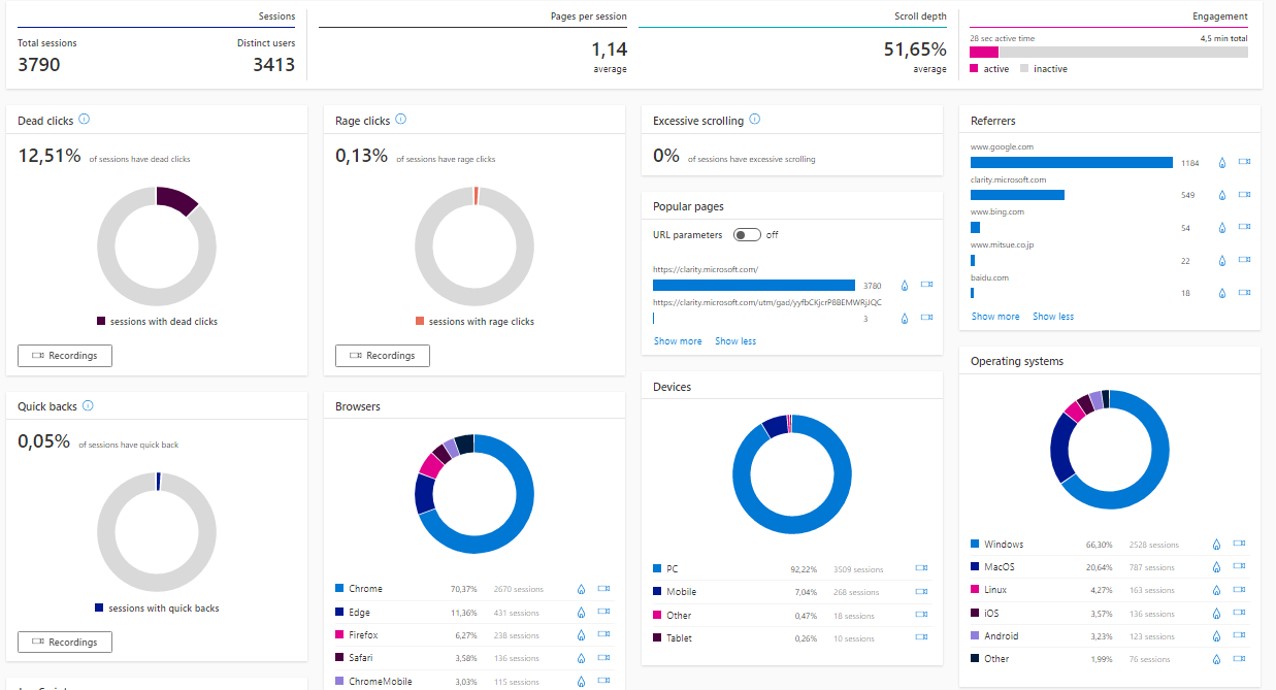View heatmap for Chrome browser sessions
The image size is (1276, 690).
click(x=581, y=589)
